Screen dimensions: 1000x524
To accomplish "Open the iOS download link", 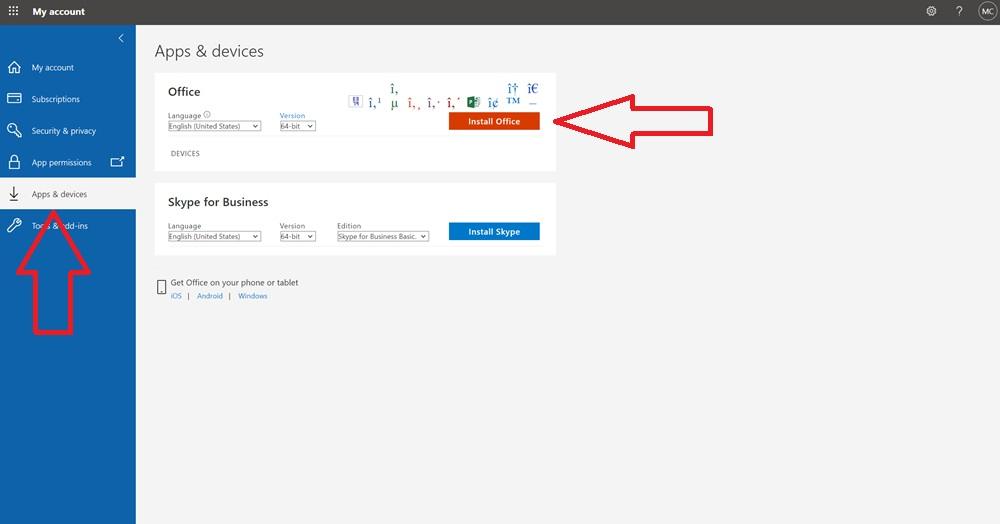I will pyautogui.click(x=176, y=296).
